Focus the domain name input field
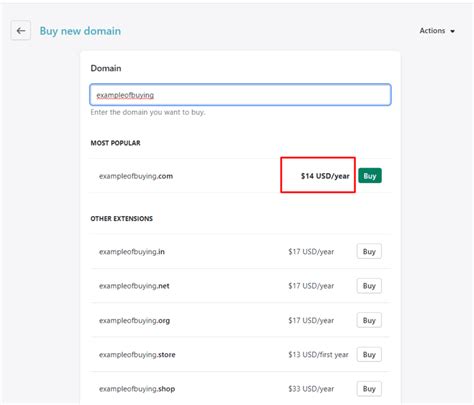Viewport: 474px width, 405px height. tap(240, 95)
